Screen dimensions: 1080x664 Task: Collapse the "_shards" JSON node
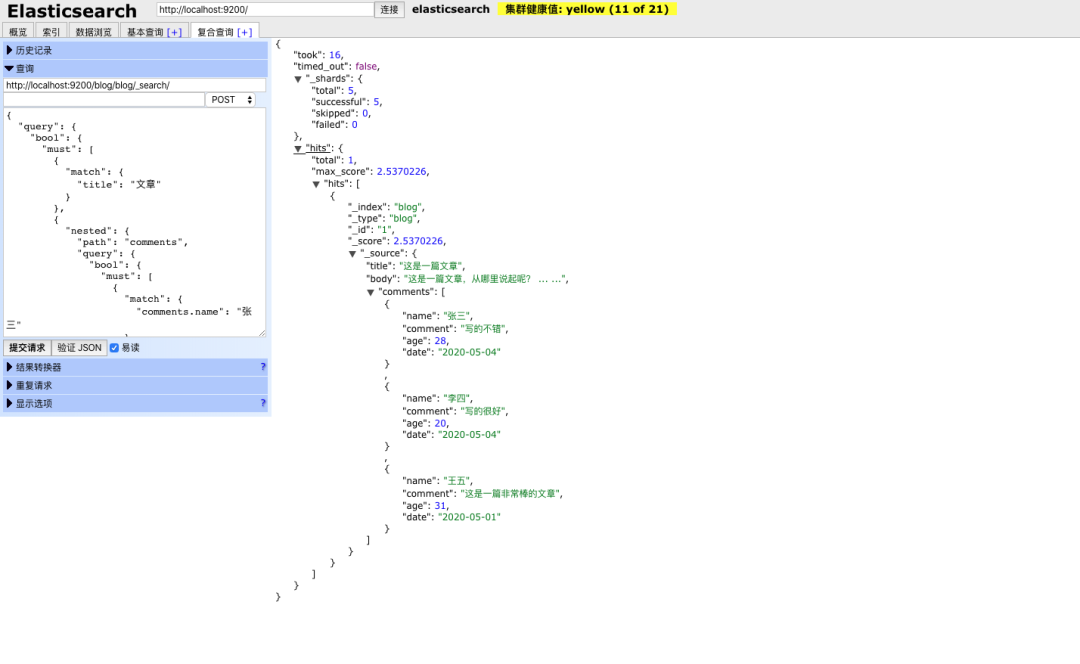pos(298,79)
